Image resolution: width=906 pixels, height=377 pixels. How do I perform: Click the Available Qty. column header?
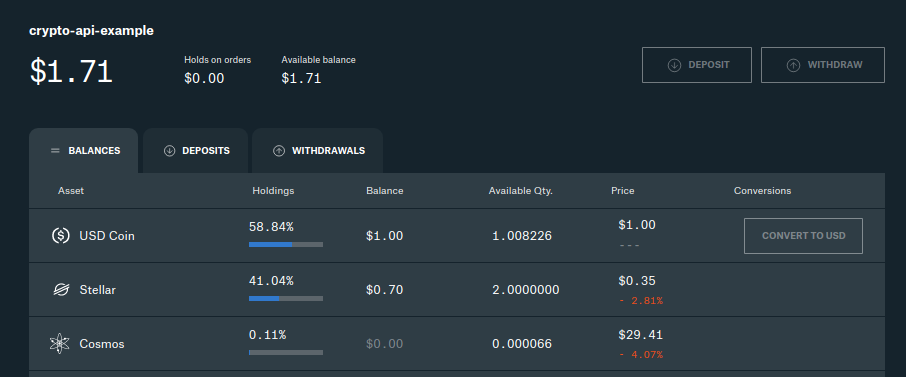coord(521,191)
